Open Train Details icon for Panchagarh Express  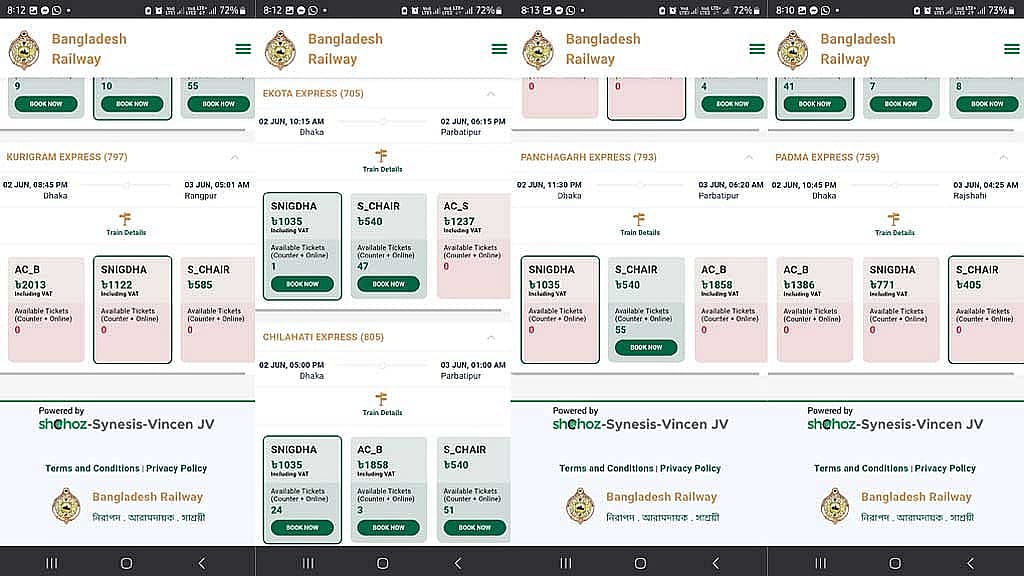point(639,223)
